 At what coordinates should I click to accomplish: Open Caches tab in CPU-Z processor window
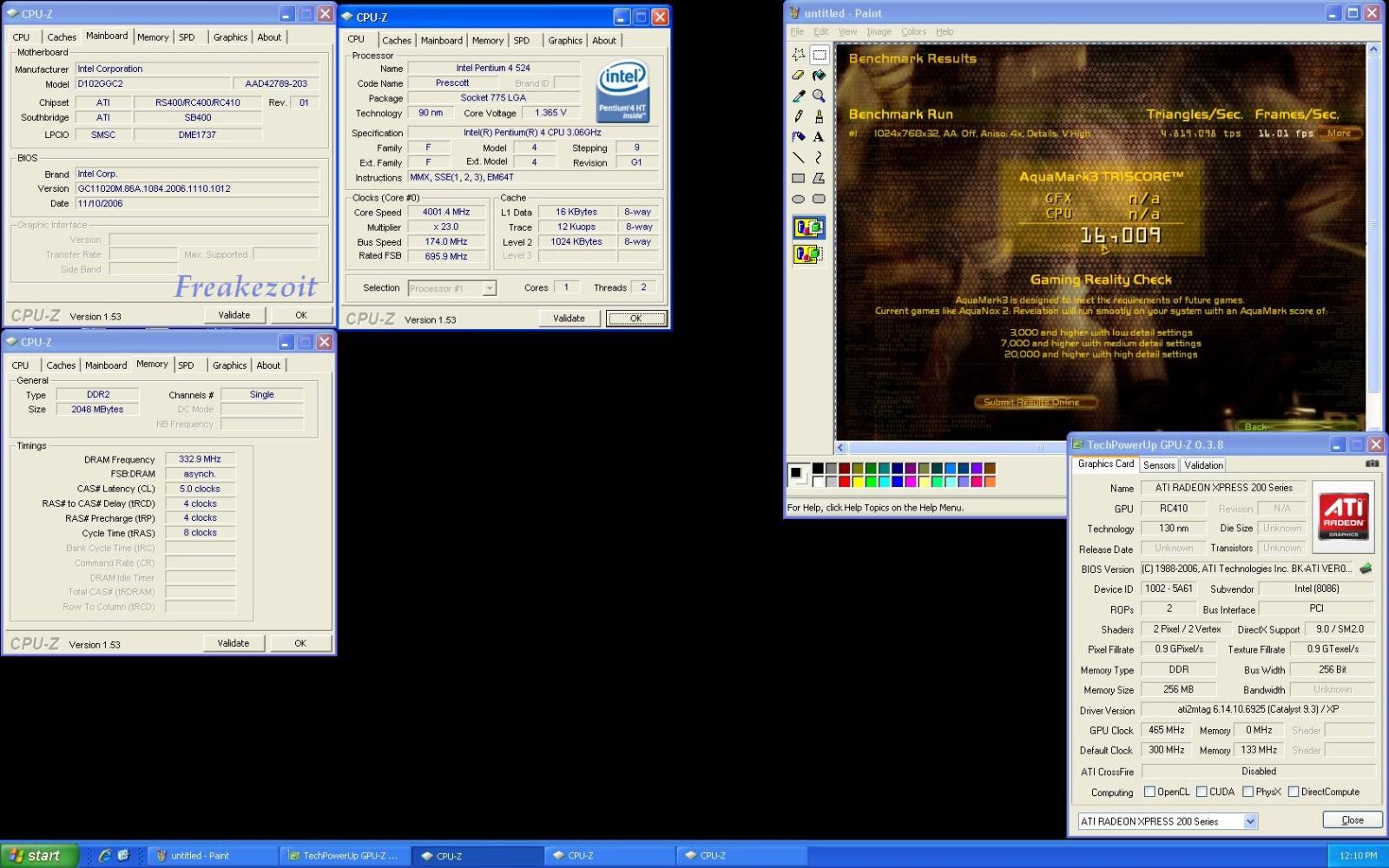click(x=396, y=41)
